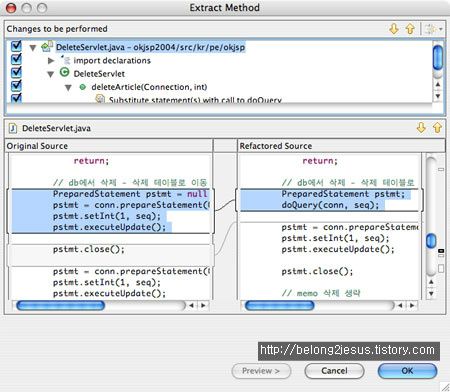This screenshot has width=450, height=392.
Task: Click the Original Source horizontal scrollbar thumb
Action: (61, 305)
